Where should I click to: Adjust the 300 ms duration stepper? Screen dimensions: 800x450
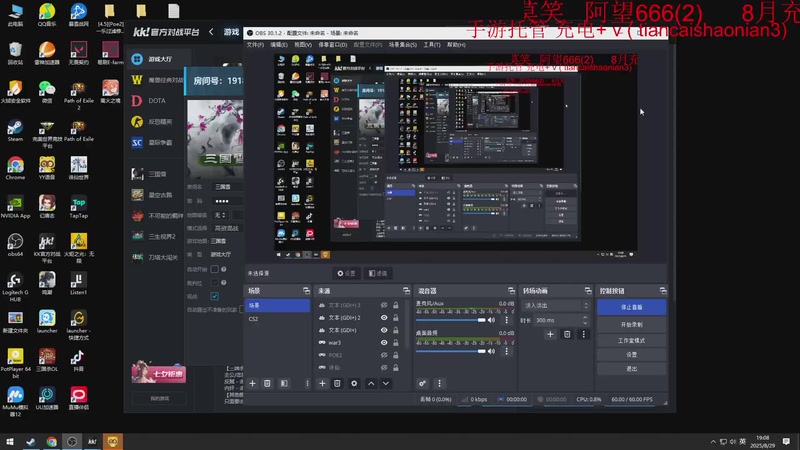(585, 320)
